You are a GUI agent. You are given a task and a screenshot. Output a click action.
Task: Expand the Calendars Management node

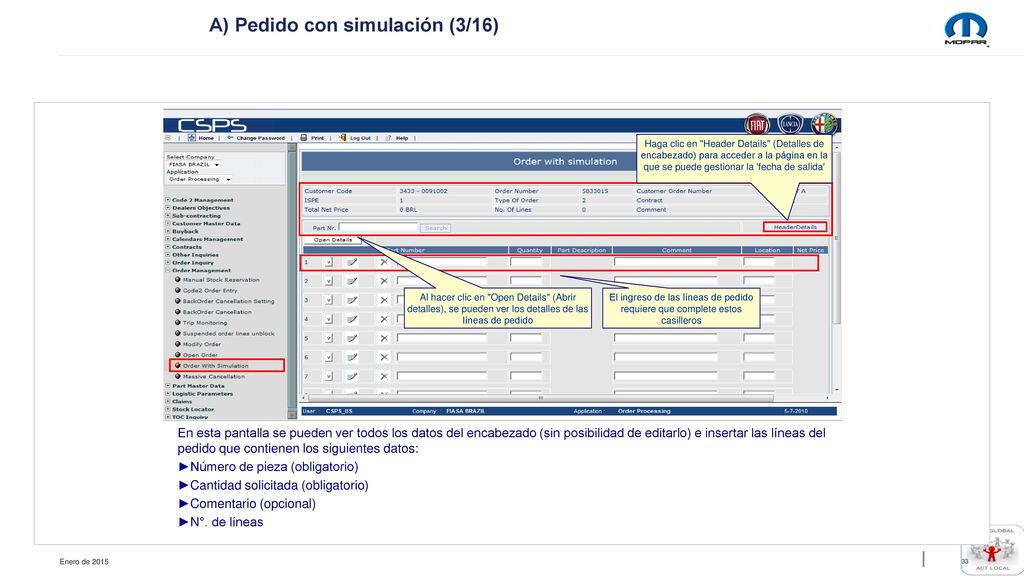click(x=168, y=239)
